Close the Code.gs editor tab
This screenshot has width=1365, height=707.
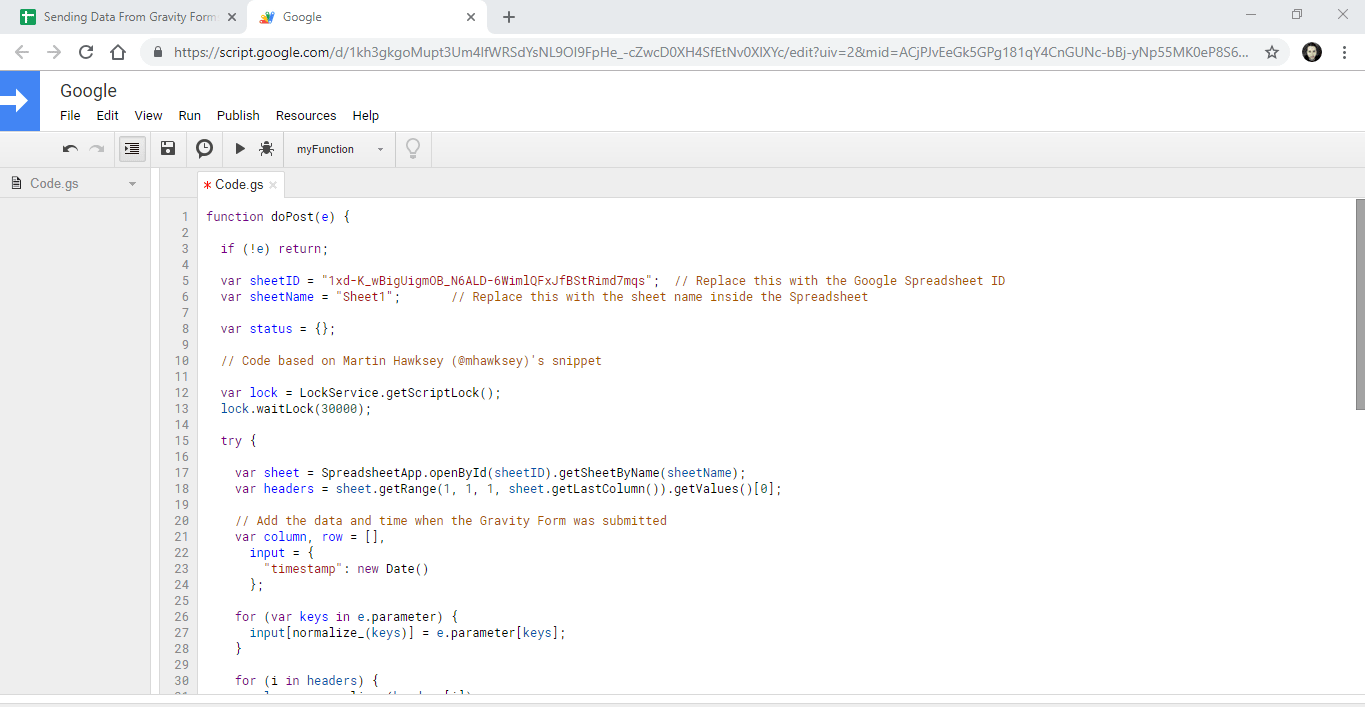tap(273, 185)
